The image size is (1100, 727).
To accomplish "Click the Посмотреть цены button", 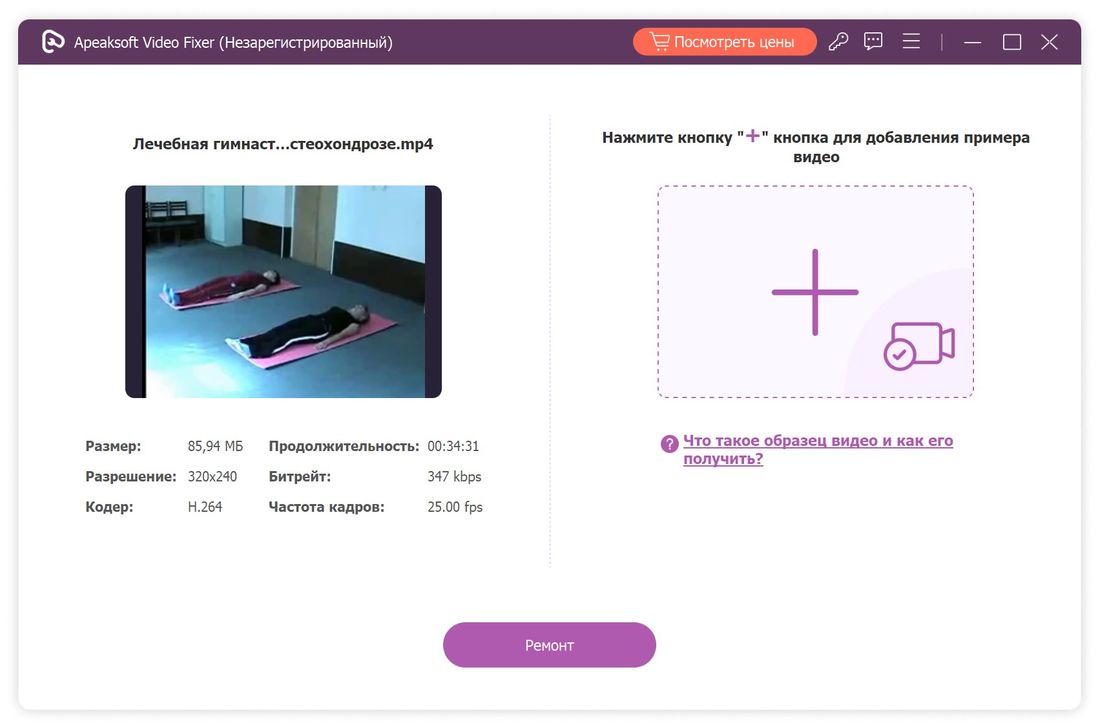I will coord(724,41).
